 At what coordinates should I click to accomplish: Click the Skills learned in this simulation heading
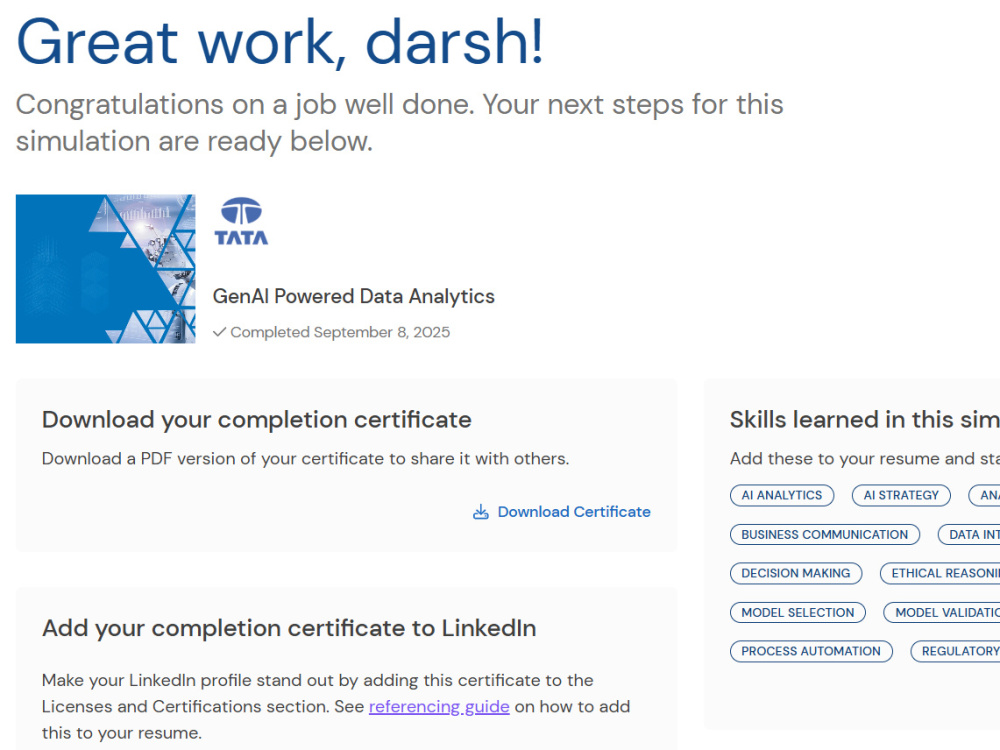click(x=865, y=420)
